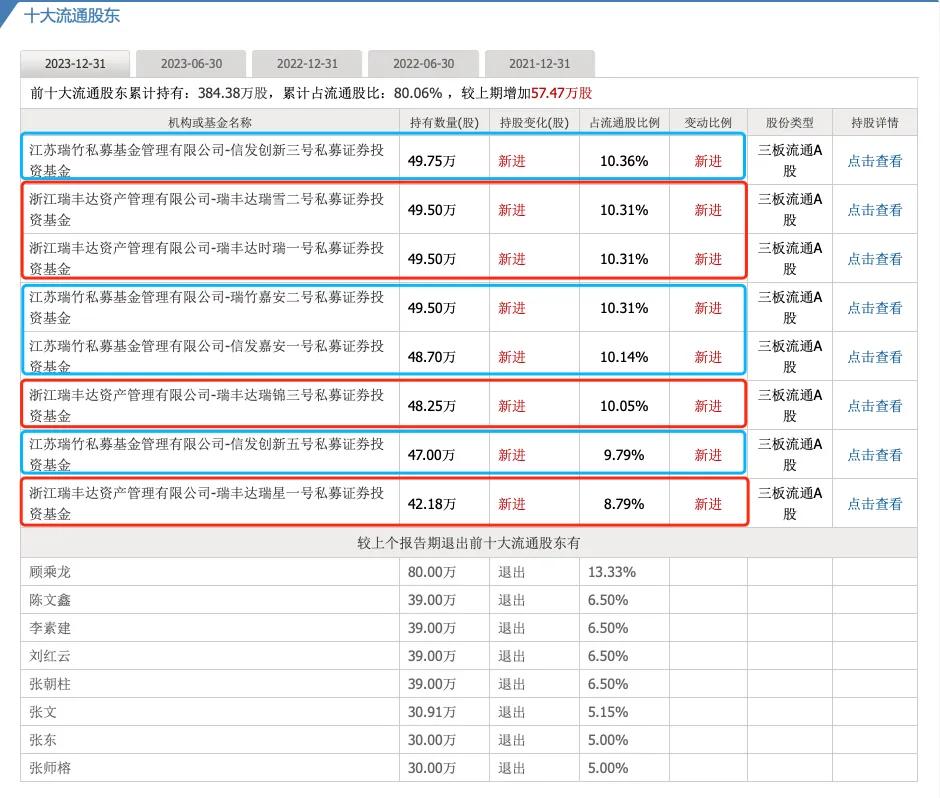View details for 瑞丰达时瑞一号 fund
Image resolution: width=940 pixels, height=798 pixels.
pos(874,258)
